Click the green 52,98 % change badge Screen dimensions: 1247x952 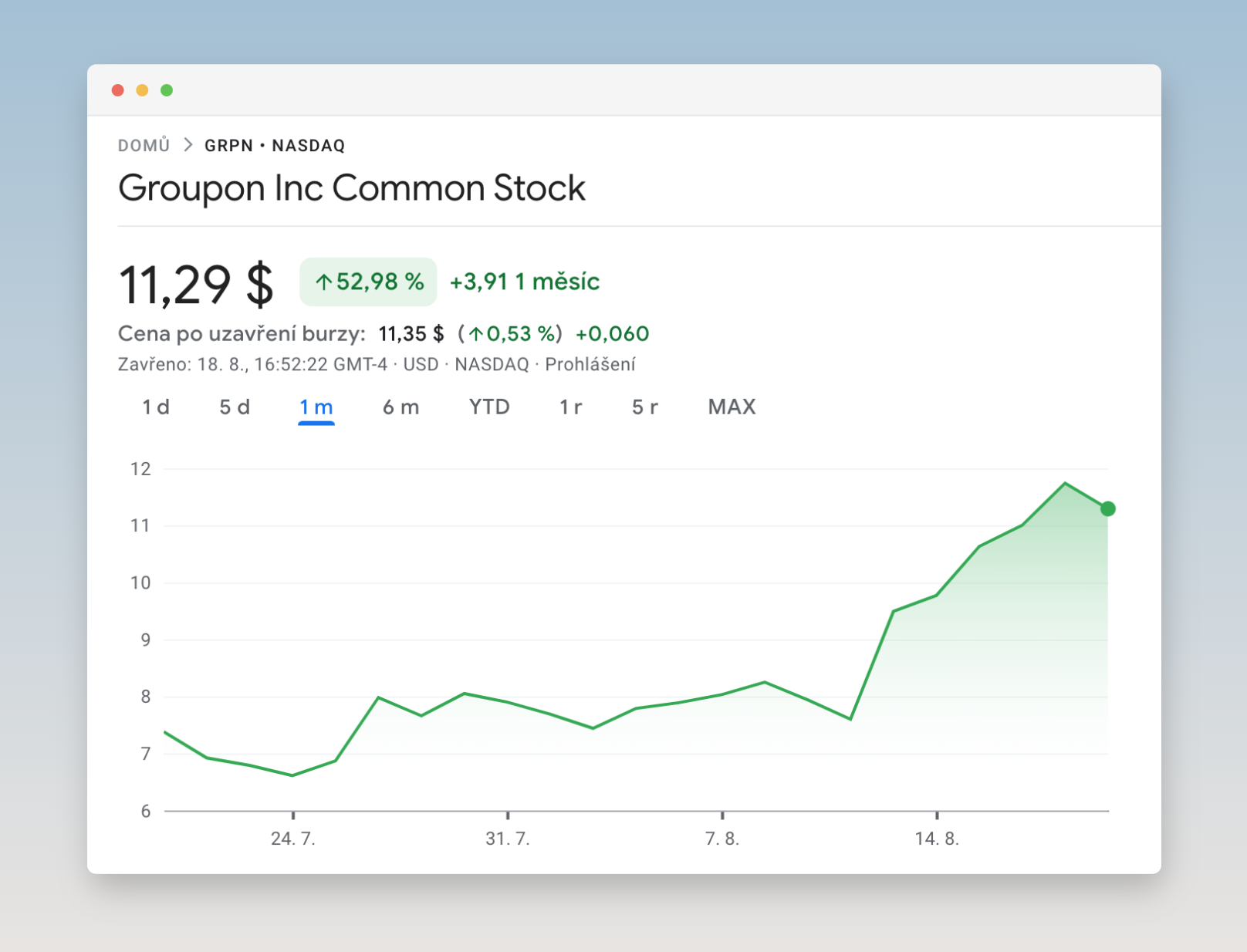(368, 282)
